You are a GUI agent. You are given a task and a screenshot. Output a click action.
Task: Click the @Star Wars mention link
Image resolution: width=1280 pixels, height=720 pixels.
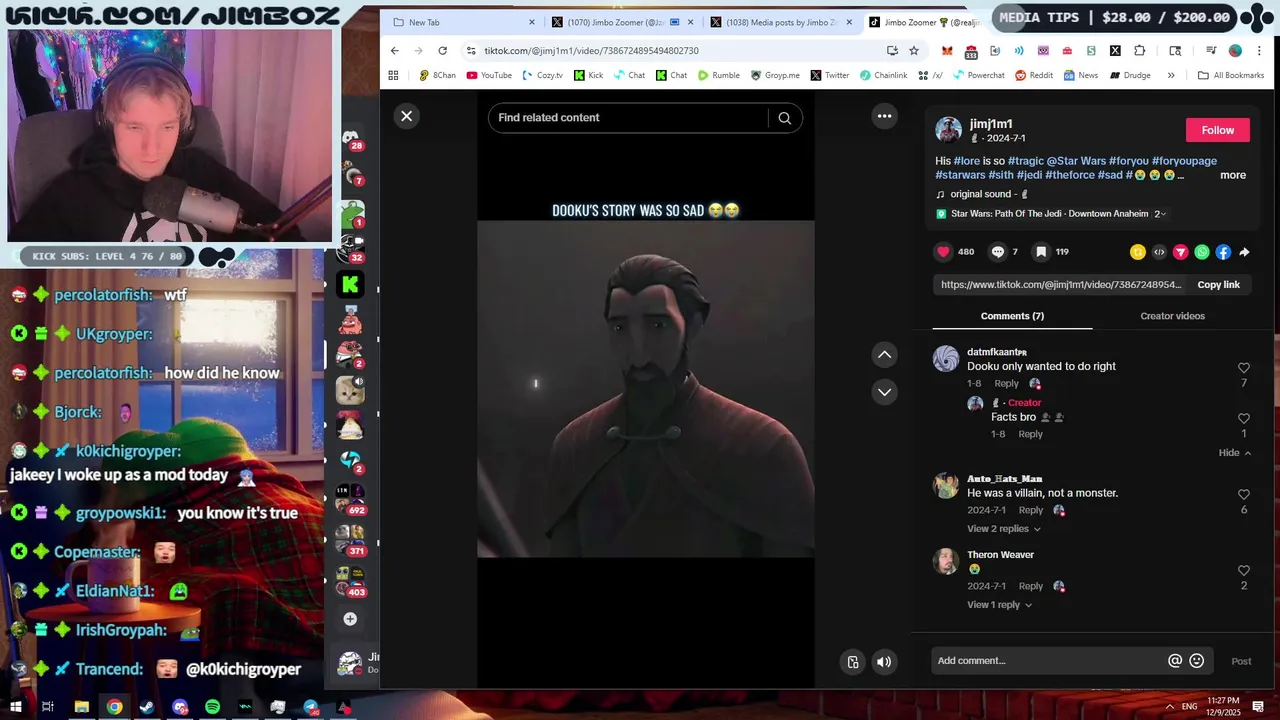[1076, 161]
